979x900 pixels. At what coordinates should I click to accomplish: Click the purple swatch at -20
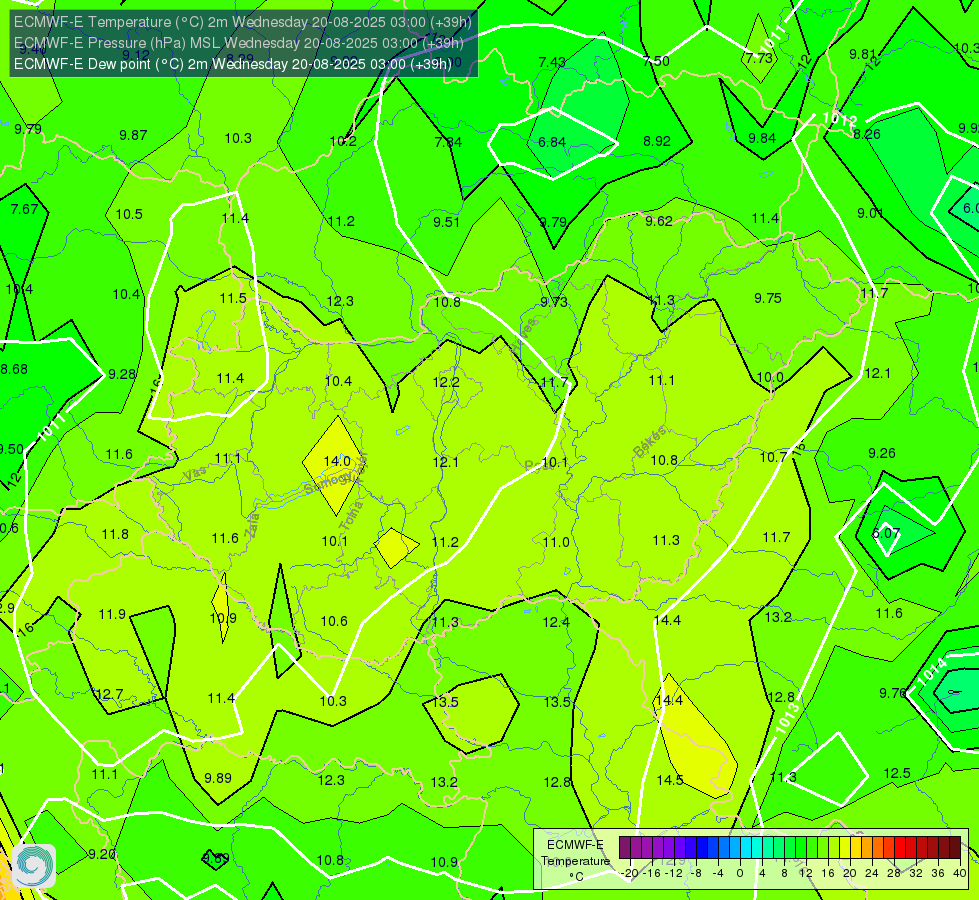[625, 848]
